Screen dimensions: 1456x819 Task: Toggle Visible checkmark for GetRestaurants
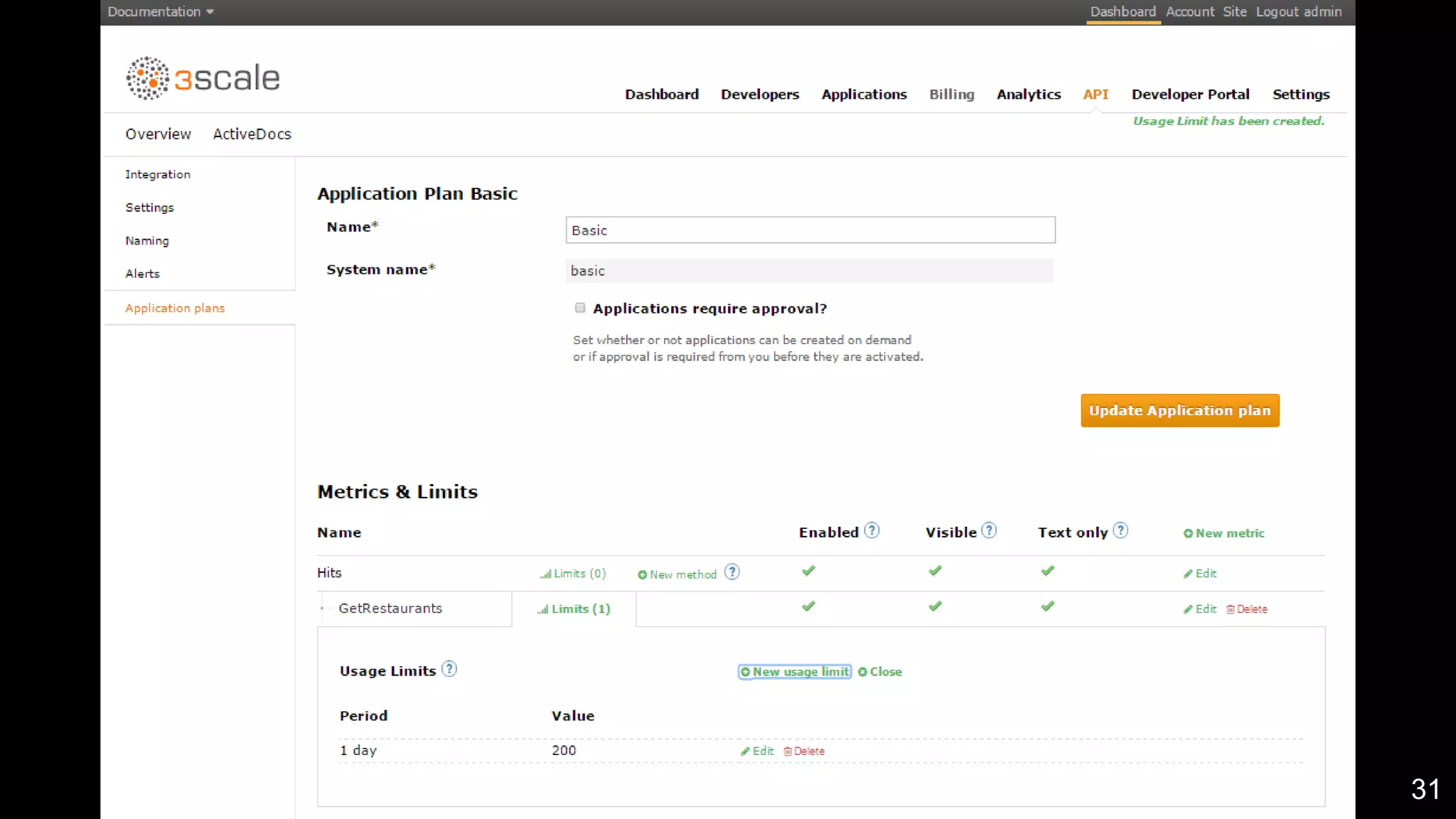(x=935, y=606)
